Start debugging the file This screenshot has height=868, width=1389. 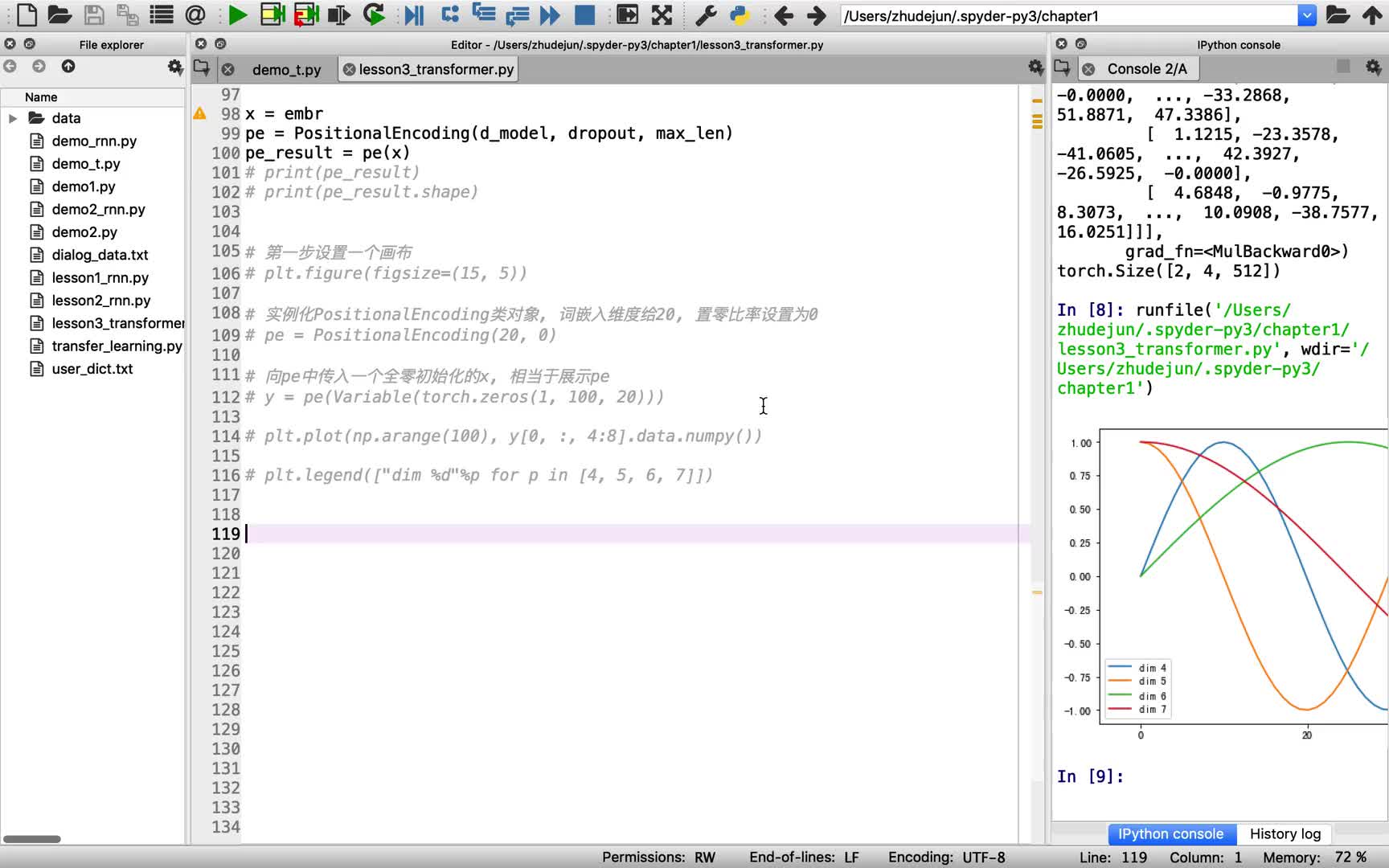pos(414,14)
